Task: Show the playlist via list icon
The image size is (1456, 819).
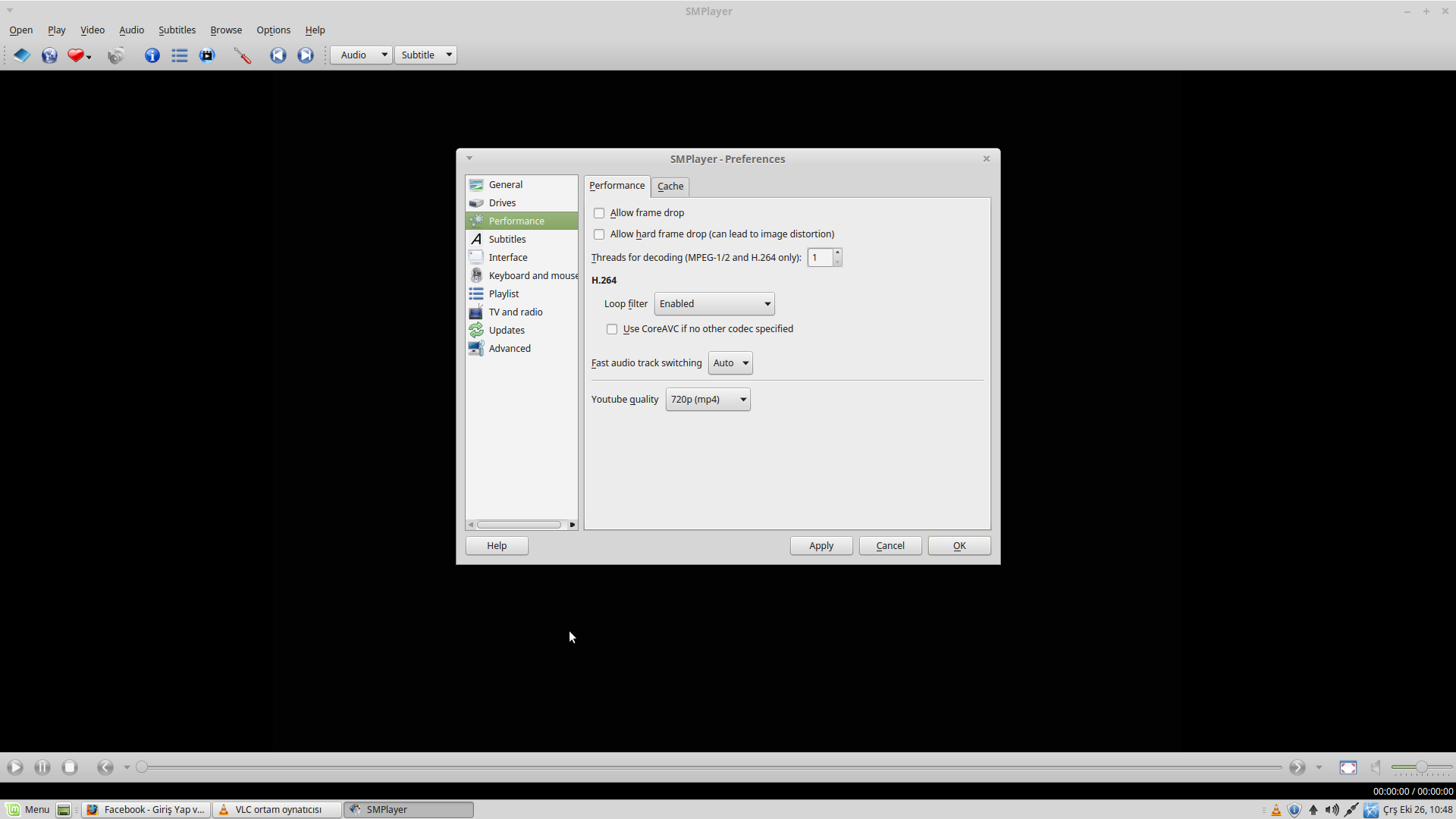Action: (180, 55)
